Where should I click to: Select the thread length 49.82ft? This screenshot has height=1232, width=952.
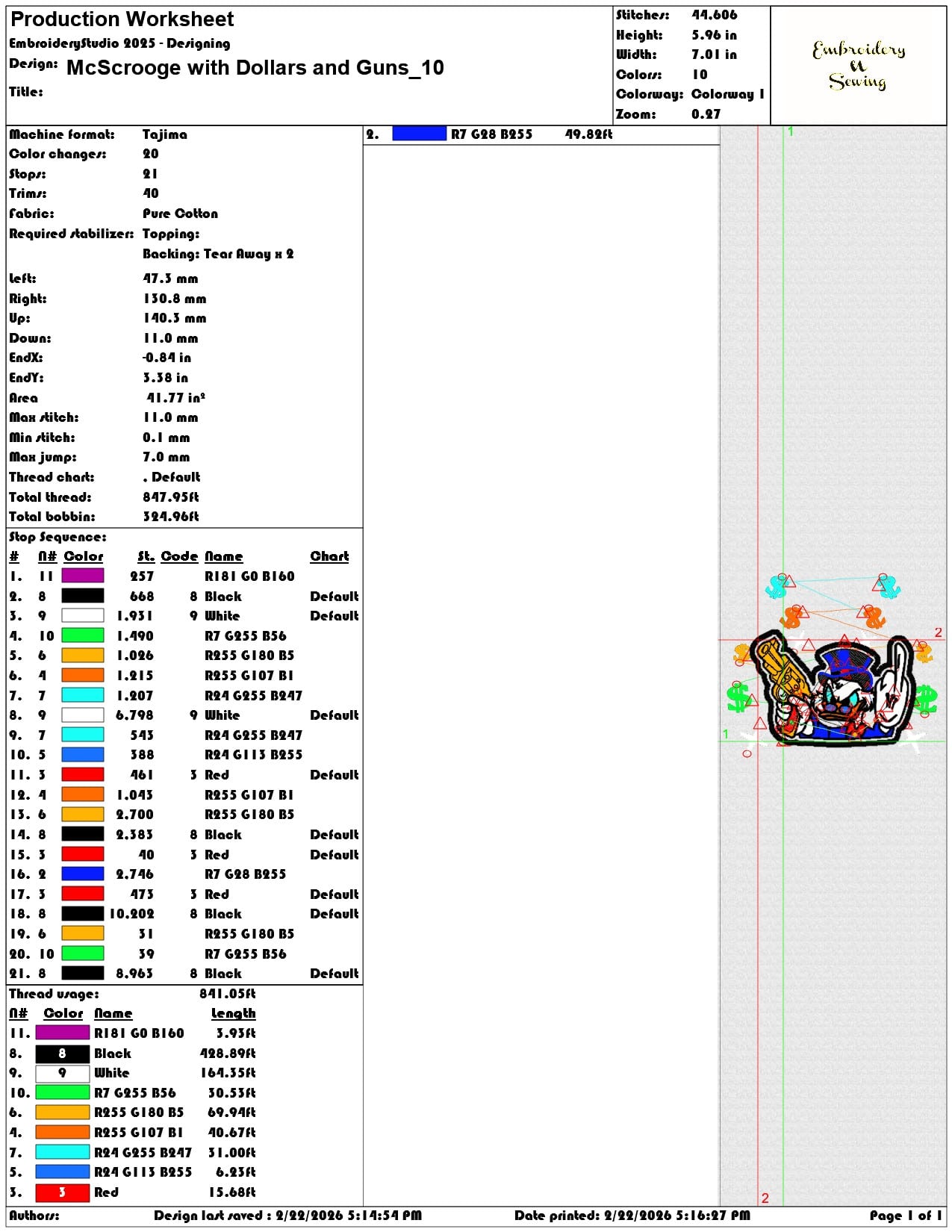pyautogui.click(x=588, y=134)
